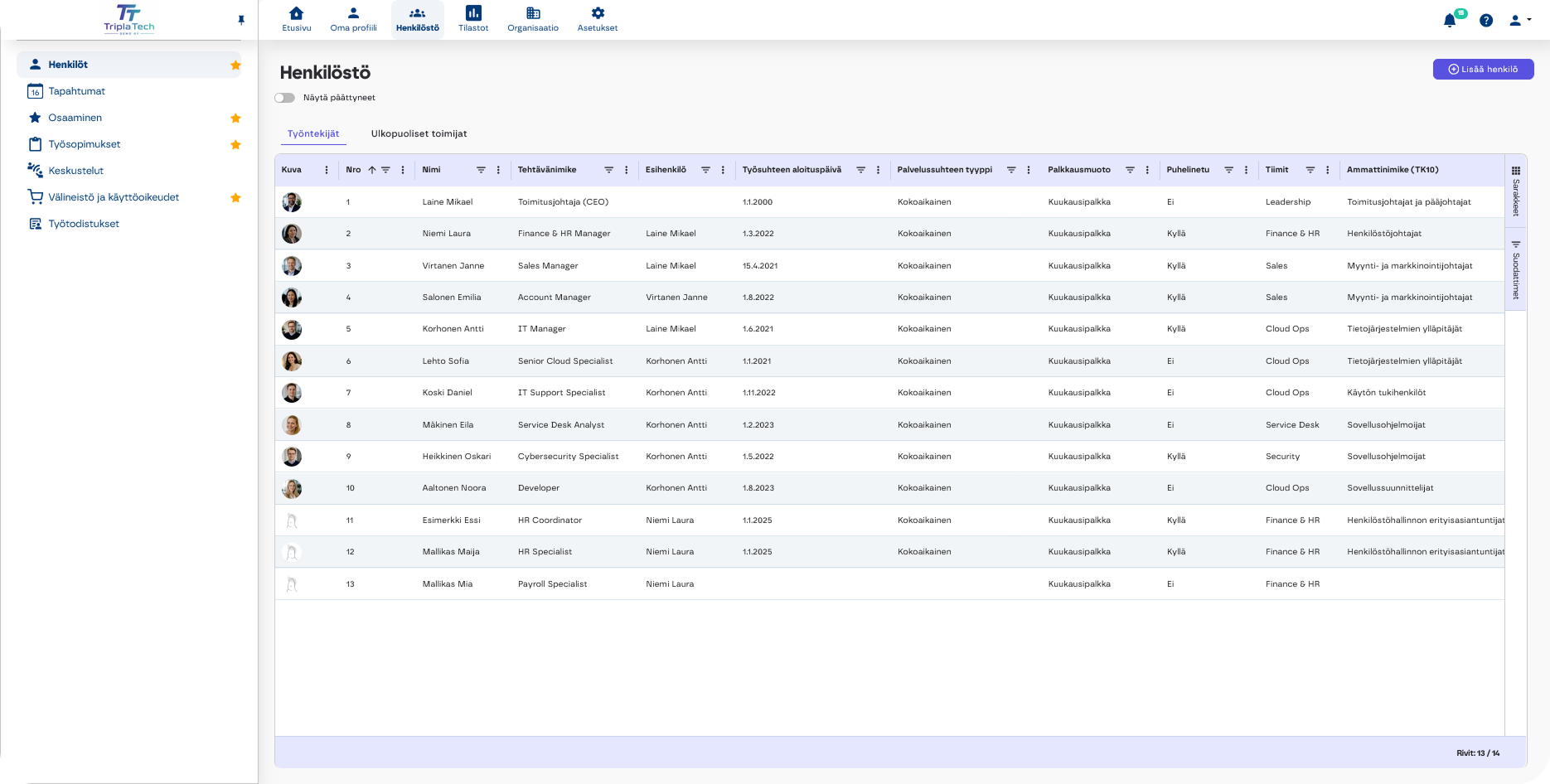Open the Suodattimet filters panel
The width and height of the screenshot is (1550, 784).
(1516, 269)
